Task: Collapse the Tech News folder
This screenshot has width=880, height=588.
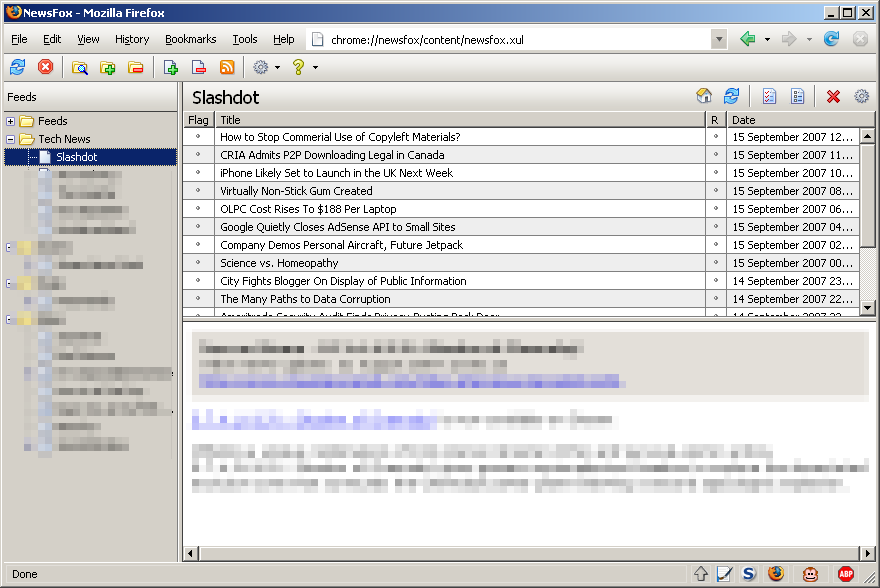Action: [x=10, y=139]
